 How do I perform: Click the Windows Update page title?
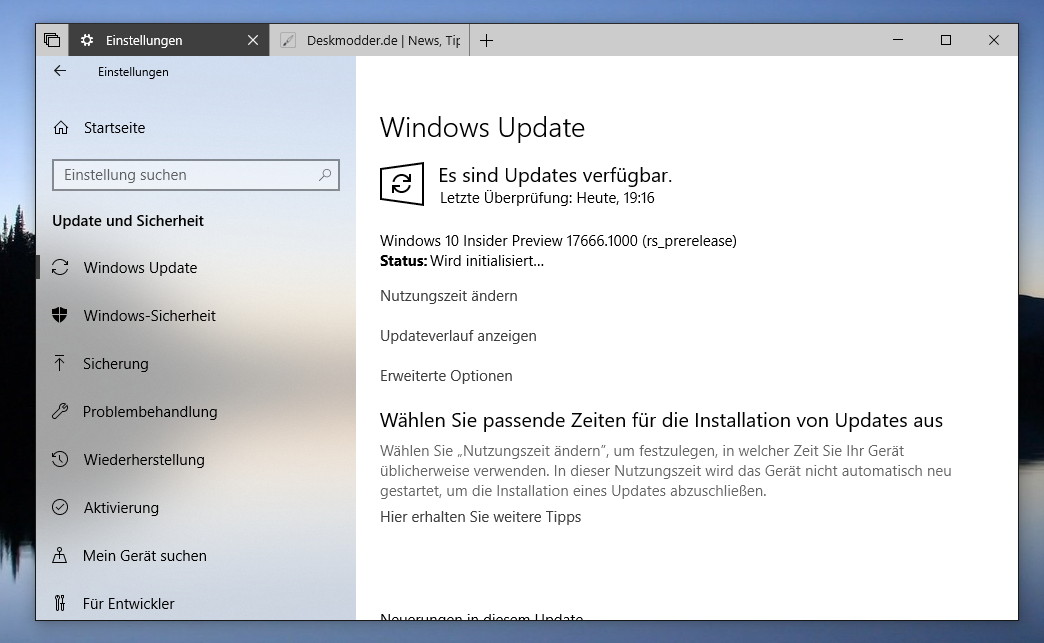pyautogui.click(x=482, y=127)
